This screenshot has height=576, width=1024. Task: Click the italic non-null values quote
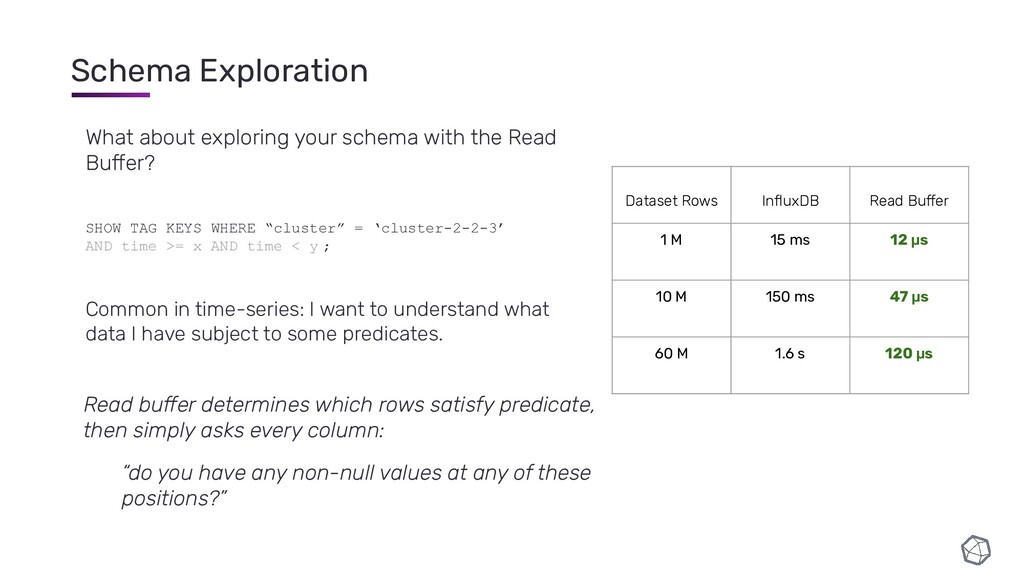coord(356,485)
